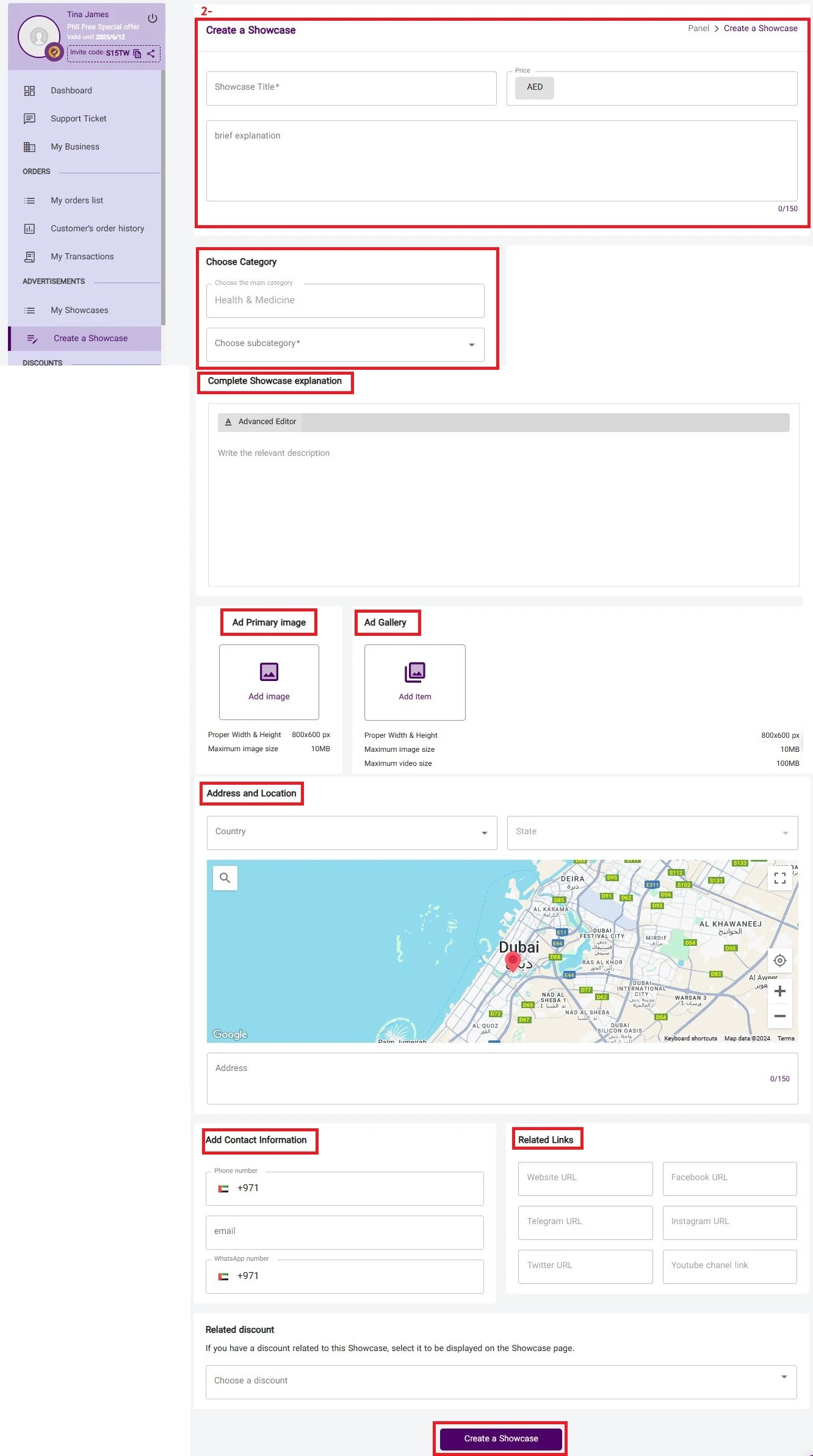Image resolution: width=813 pixels, height=1456 pixels.
Task: Click Add Item in Ad Gallery
Action: 414,682
